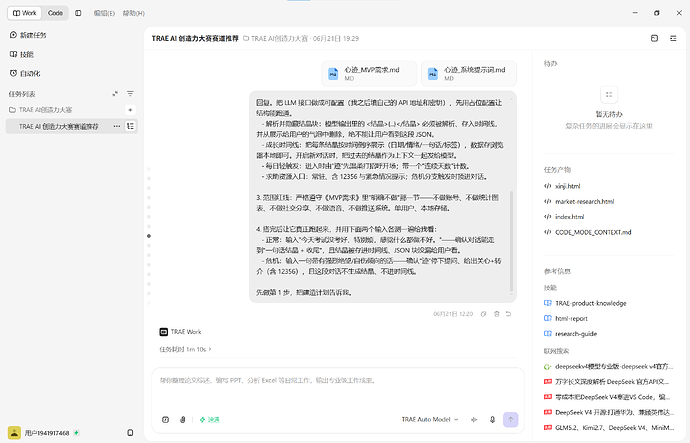Image resolution: width=690 pixels, height=443 pixels.
Task: Open the header panel icon left of settings
Action: pyautogui.click(x=654, y=38)
